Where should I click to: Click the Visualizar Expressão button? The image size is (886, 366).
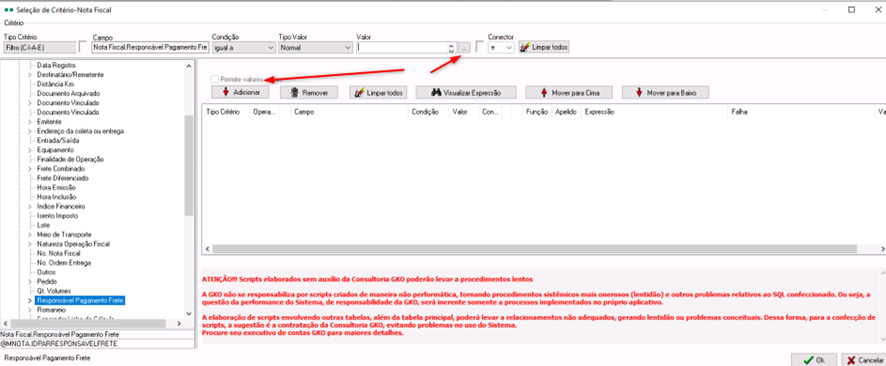point(466,92)
